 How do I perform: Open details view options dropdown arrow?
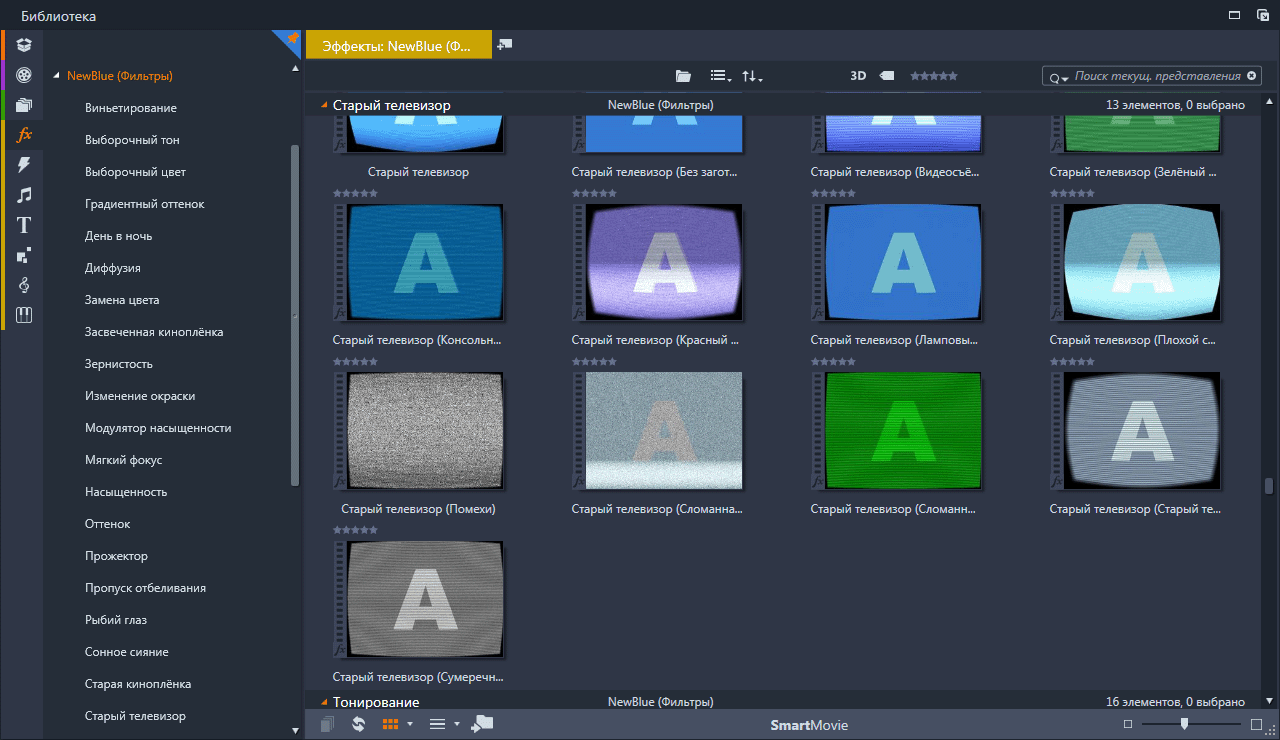(457, 724)
